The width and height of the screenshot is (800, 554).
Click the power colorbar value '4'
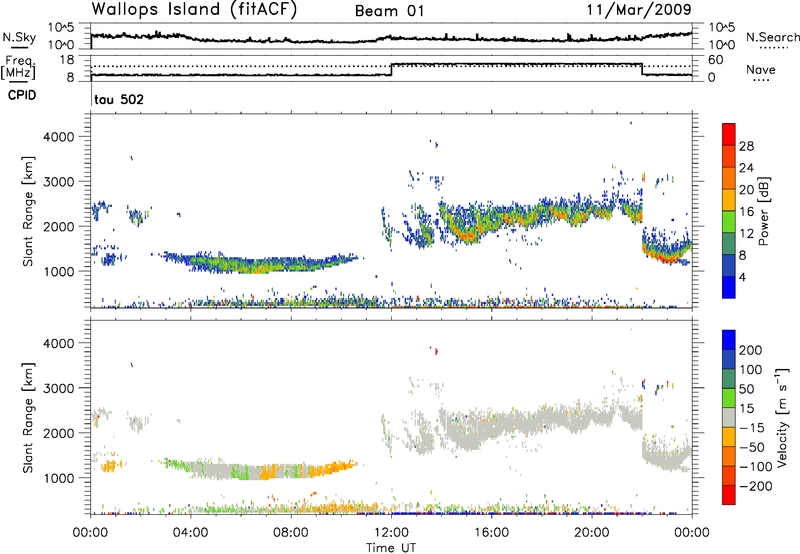(742, 277)
